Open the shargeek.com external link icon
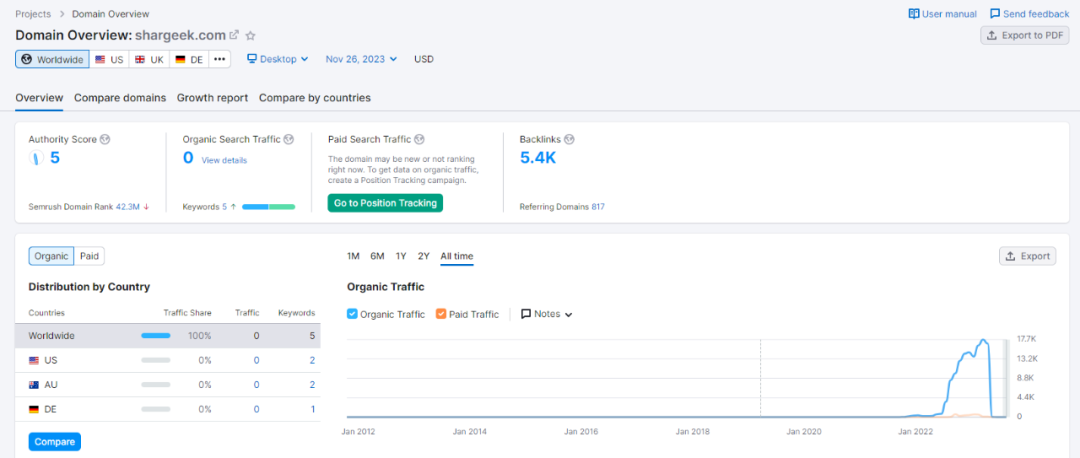 coord(234,35)
